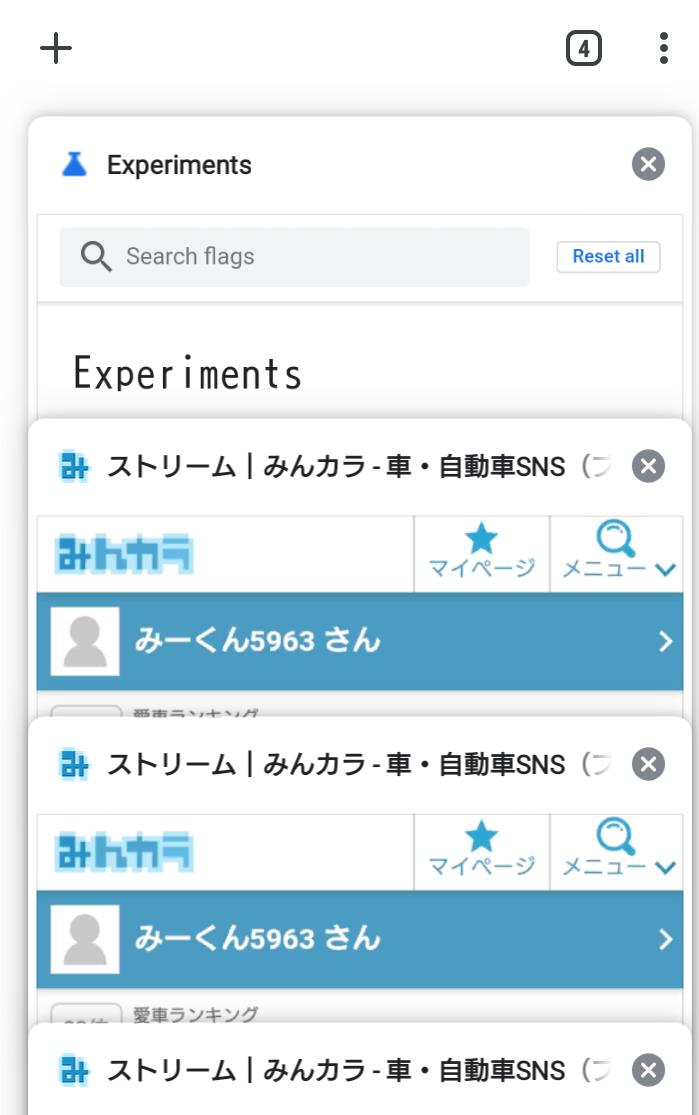This screenshot has height=1115, width=699.
Task: Switch to the bottom ストリーム tab title
Action: pos(336,1070)
